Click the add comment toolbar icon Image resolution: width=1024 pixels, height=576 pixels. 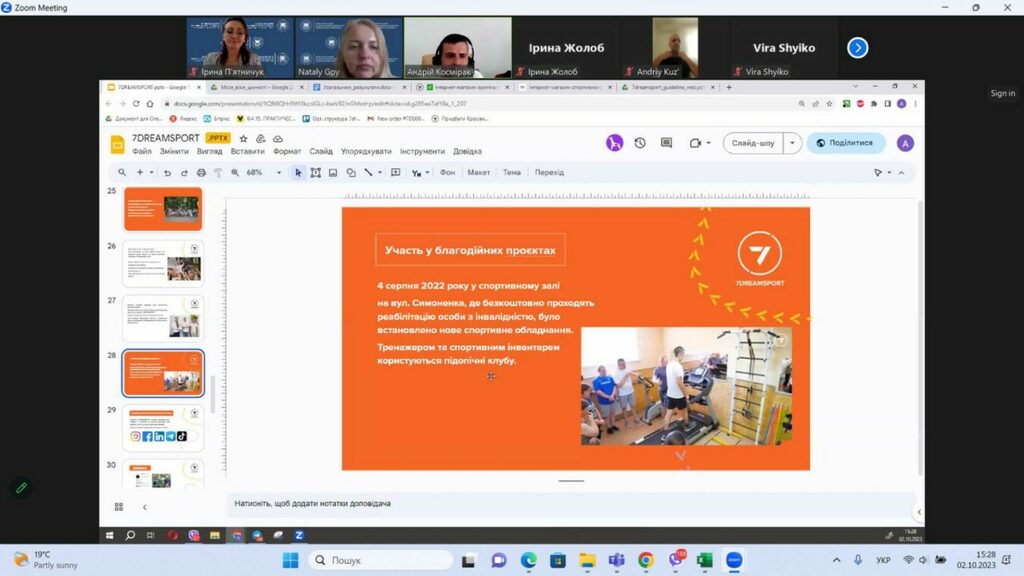click(396, 172)
